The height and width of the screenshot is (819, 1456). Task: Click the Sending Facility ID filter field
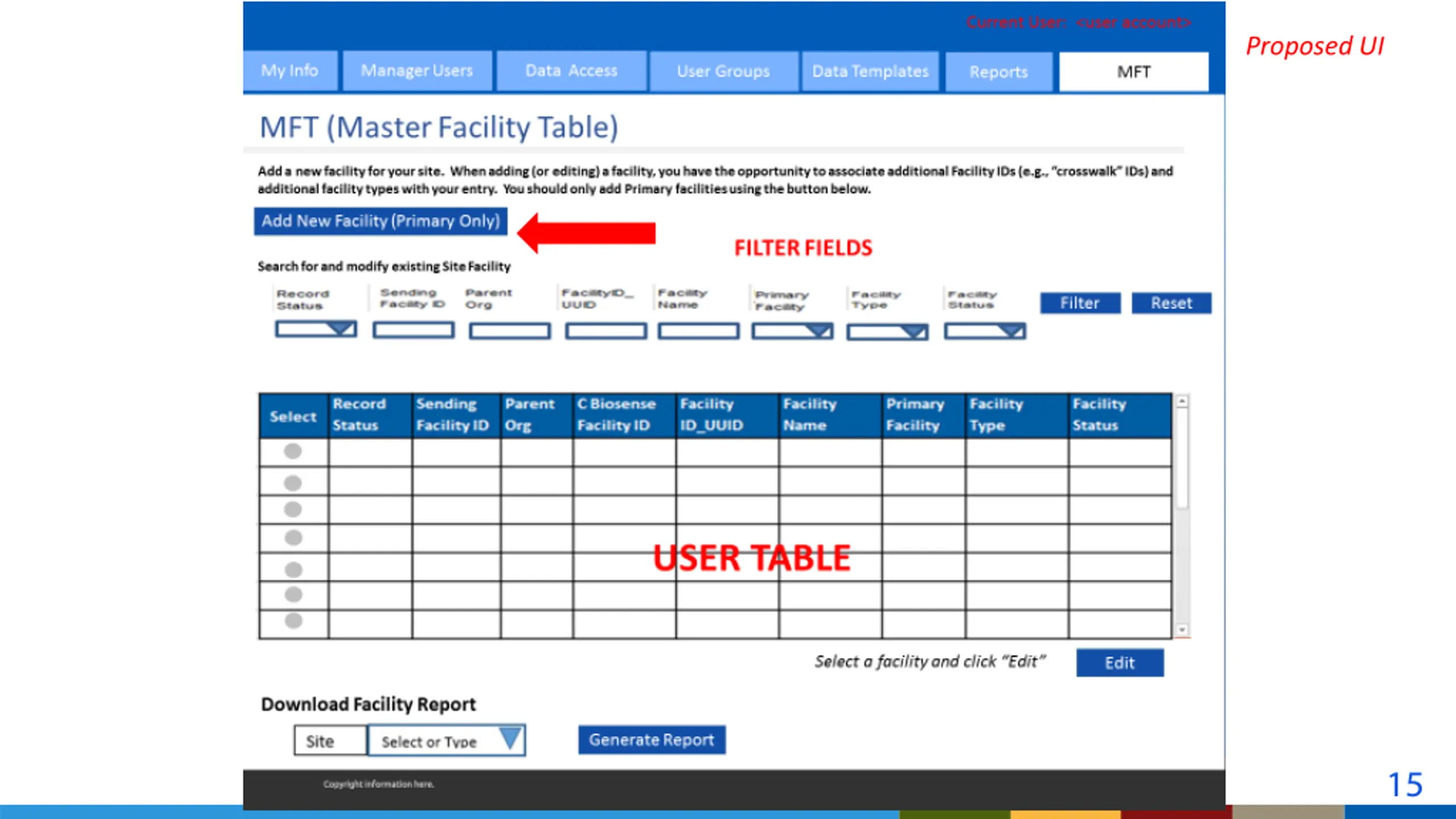coord(413,330)
